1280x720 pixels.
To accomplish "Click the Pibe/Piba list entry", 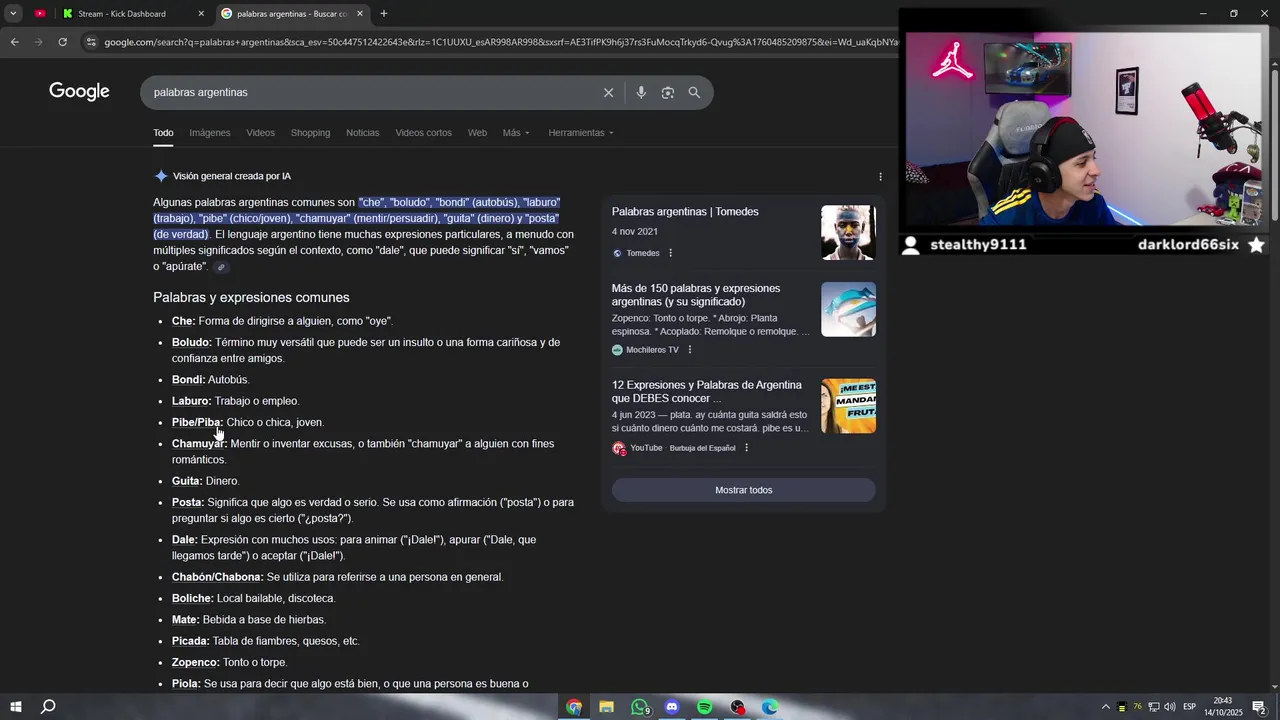I will [248, 423].
